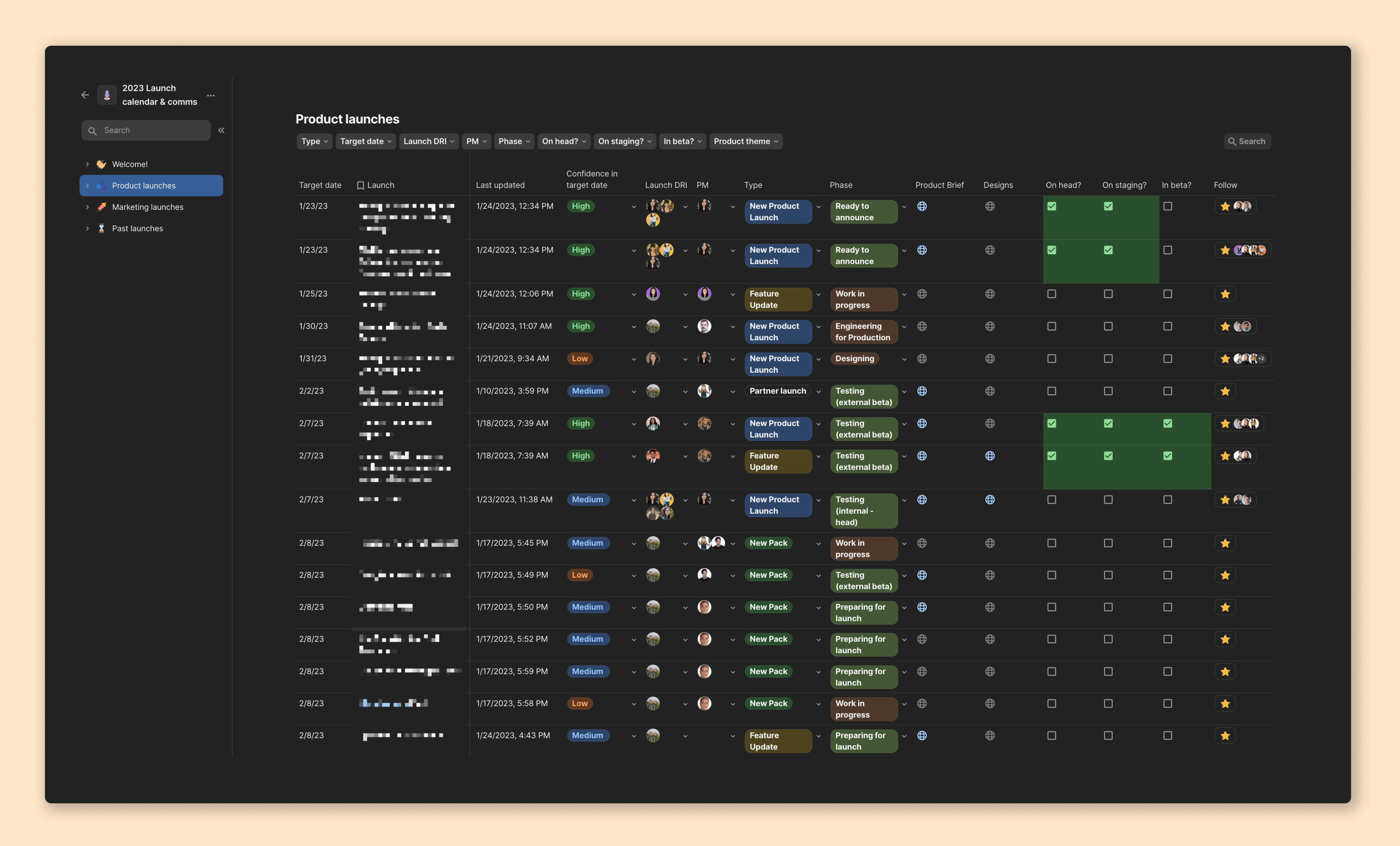The image size is (1400, 846).
Task: Expand the Past launches section in the sidebar
Action: coord(87,228)
